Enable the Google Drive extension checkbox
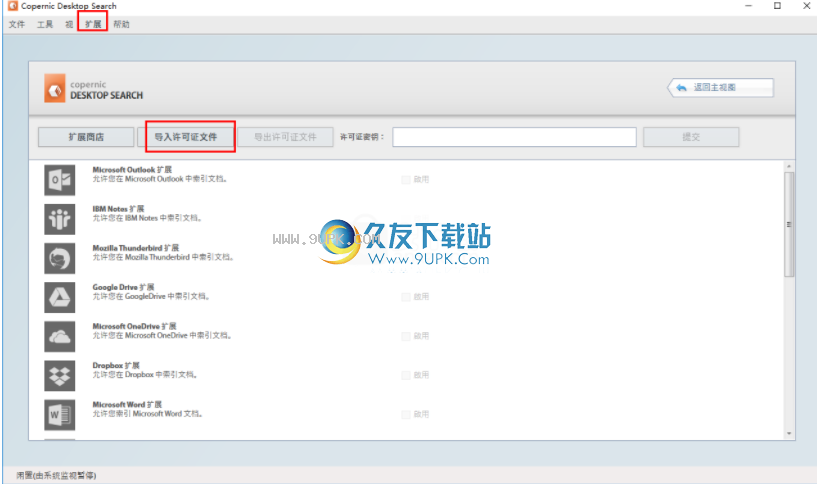 click(x=406, y=297)
